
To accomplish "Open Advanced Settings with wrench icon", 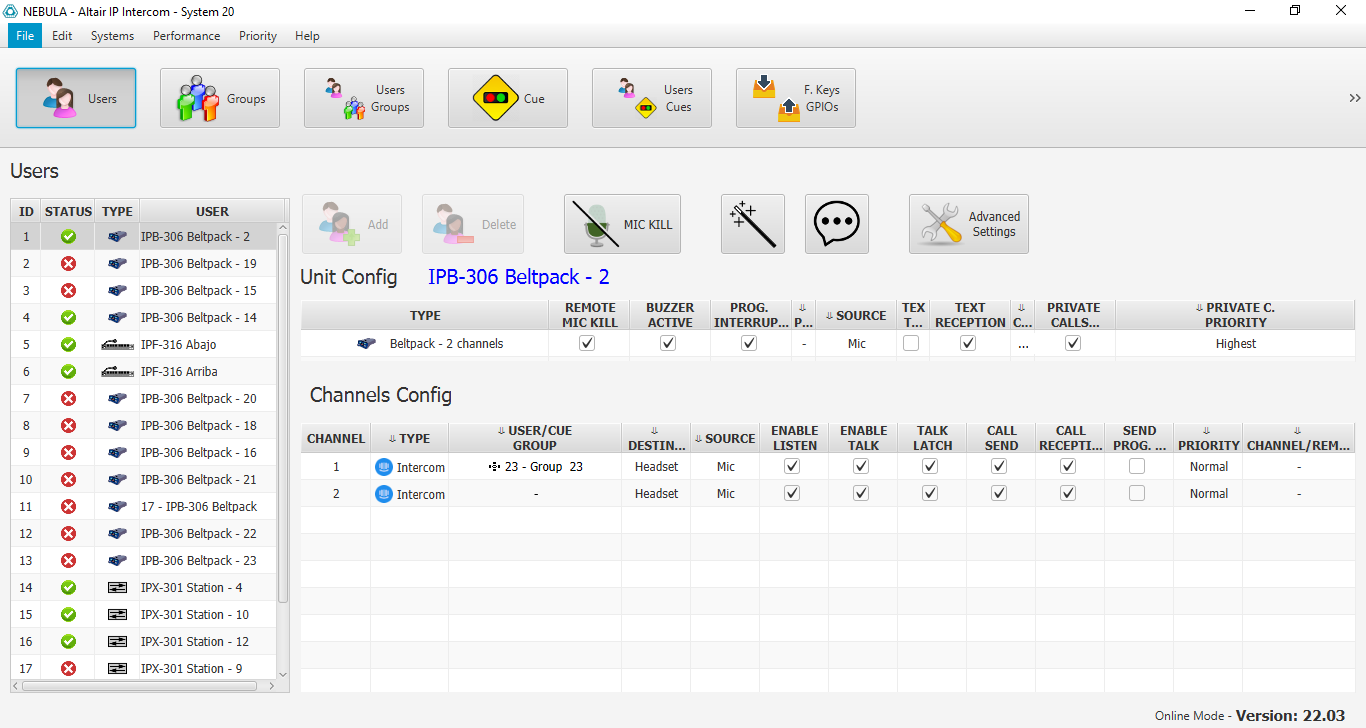I will click(x=969, y=224).
